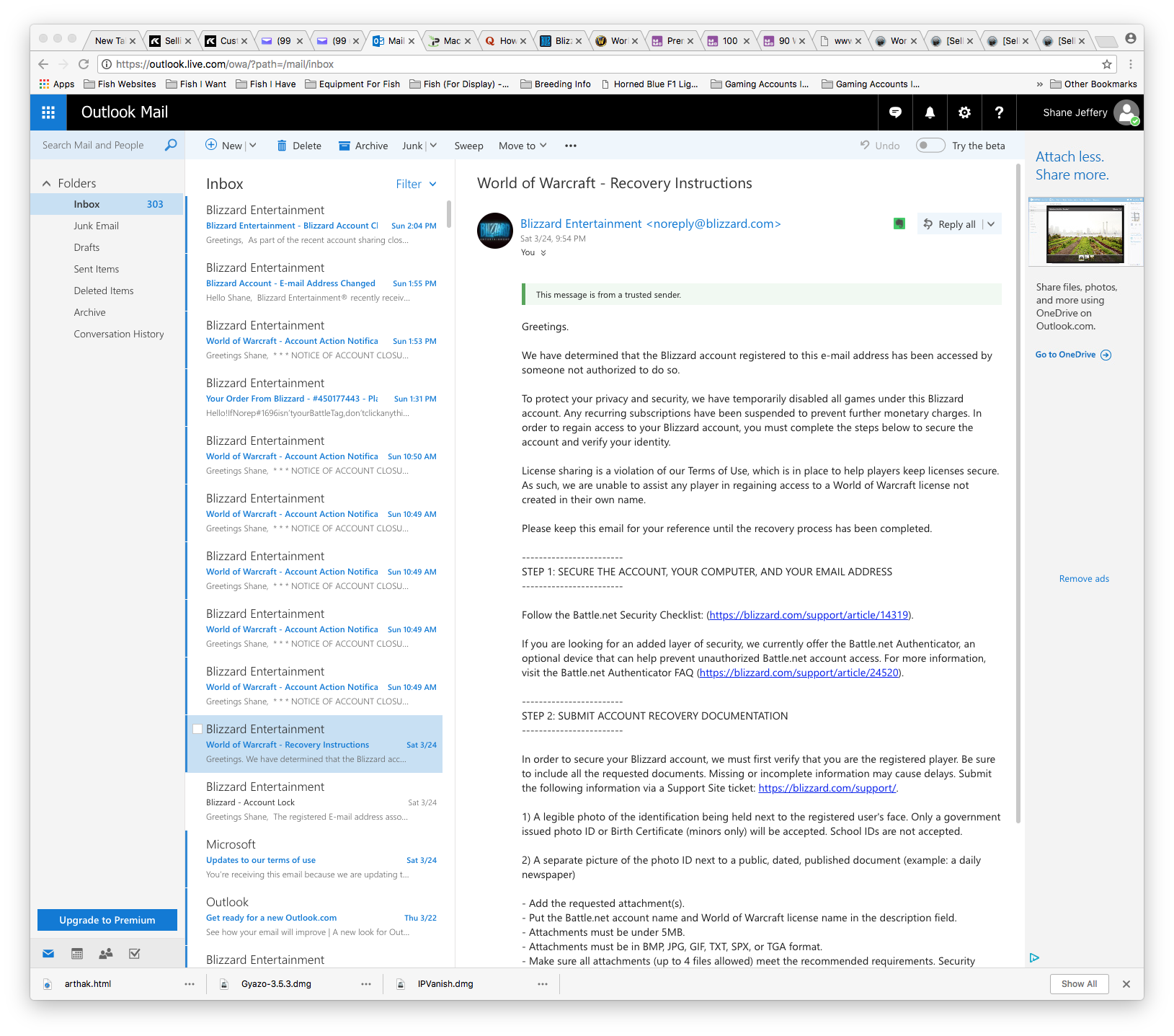Click the Remove ads link
Screen dimensions: 1174x1036
[1084, 579]
